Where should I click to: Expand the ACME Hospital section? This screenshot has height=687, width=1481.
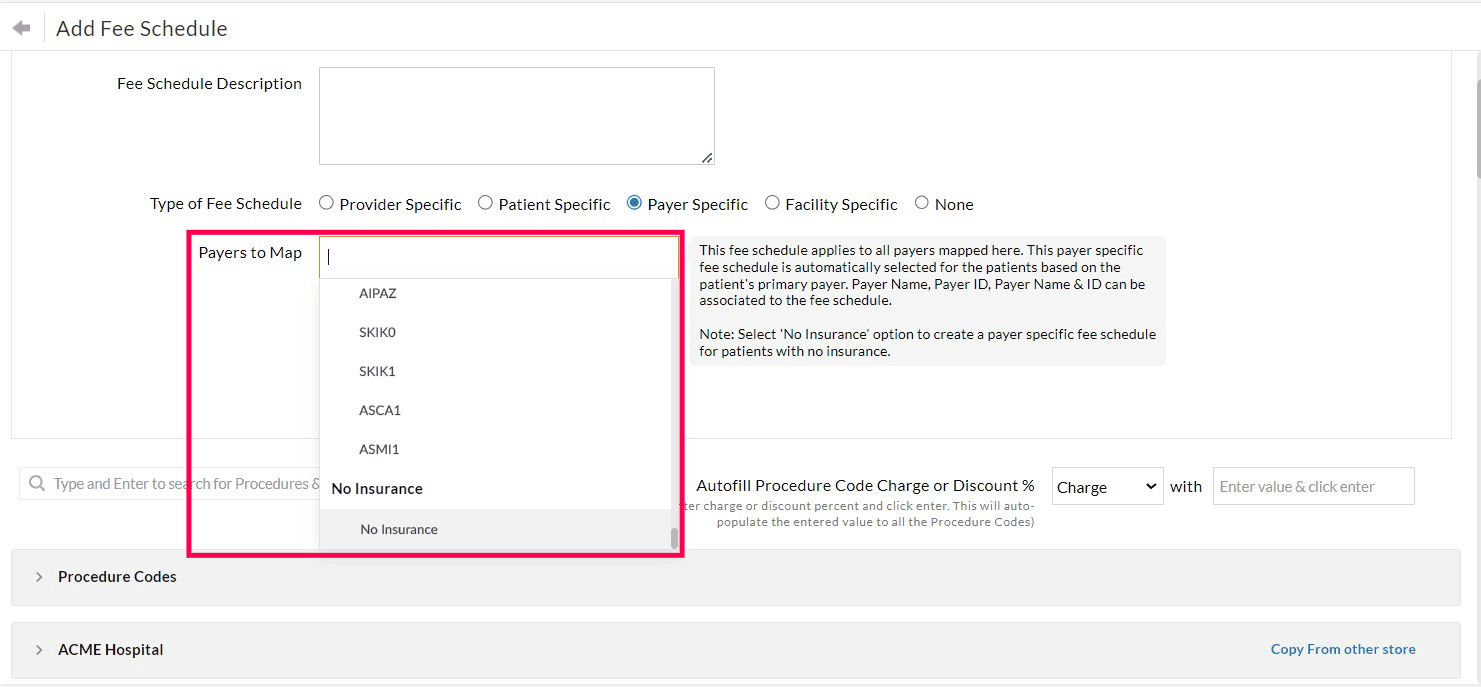[x=39, y=650]
